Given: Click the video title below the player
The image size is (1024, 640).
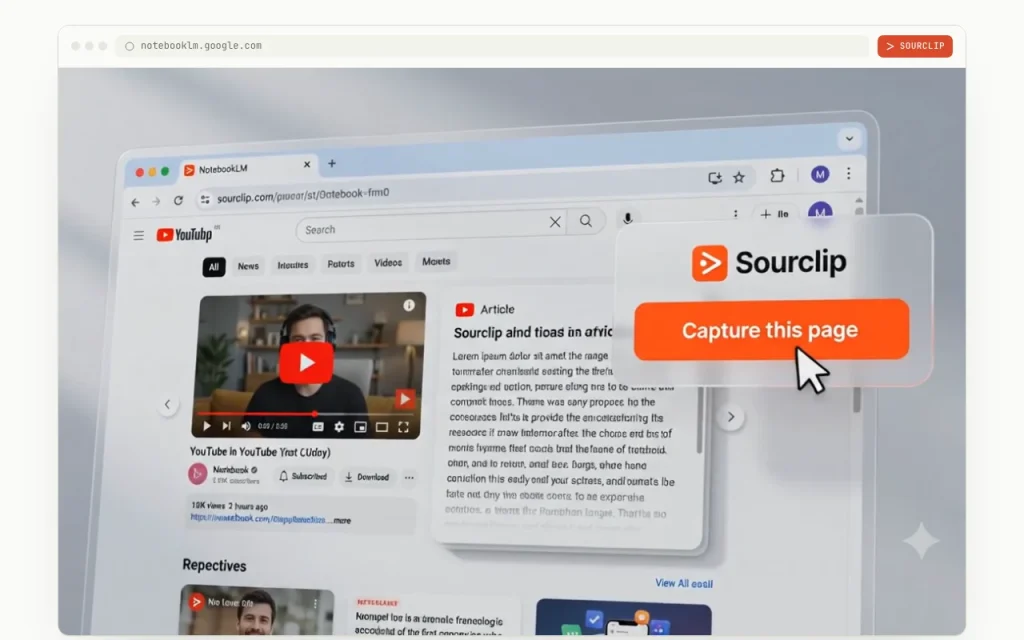Looking at the screenshot, I should tap(260, 452).
